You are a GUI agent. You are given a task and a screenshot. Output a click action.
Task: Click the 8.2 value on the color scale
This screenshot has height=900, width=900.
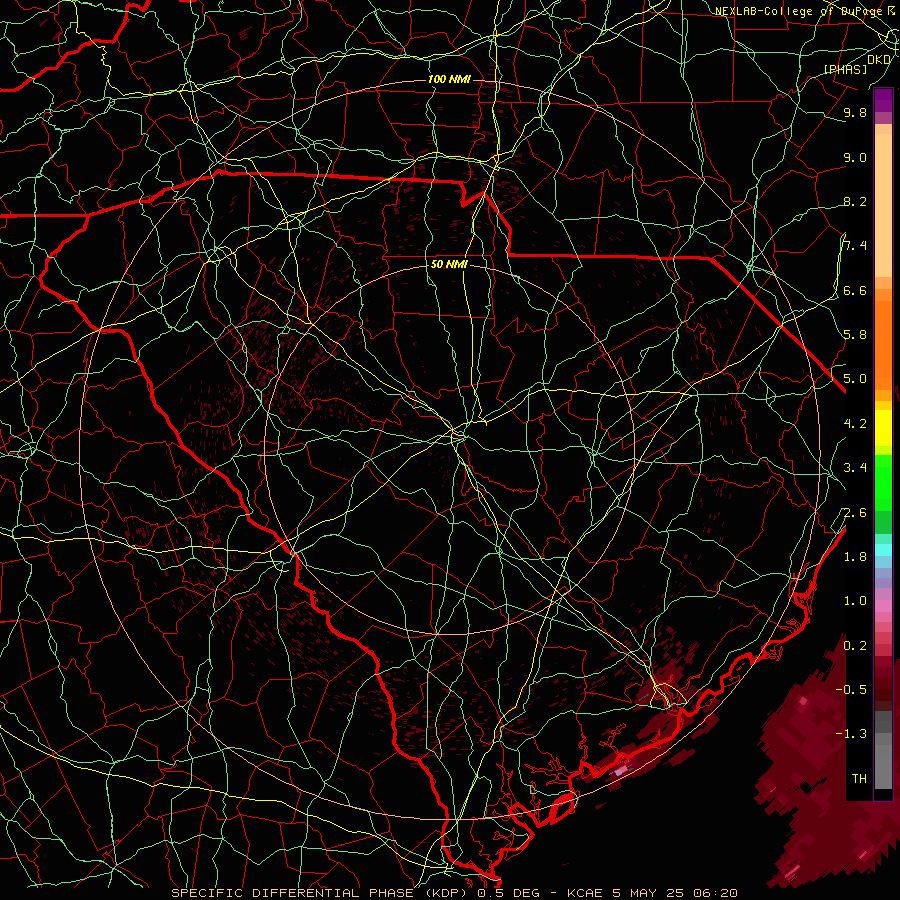(855, 202)
